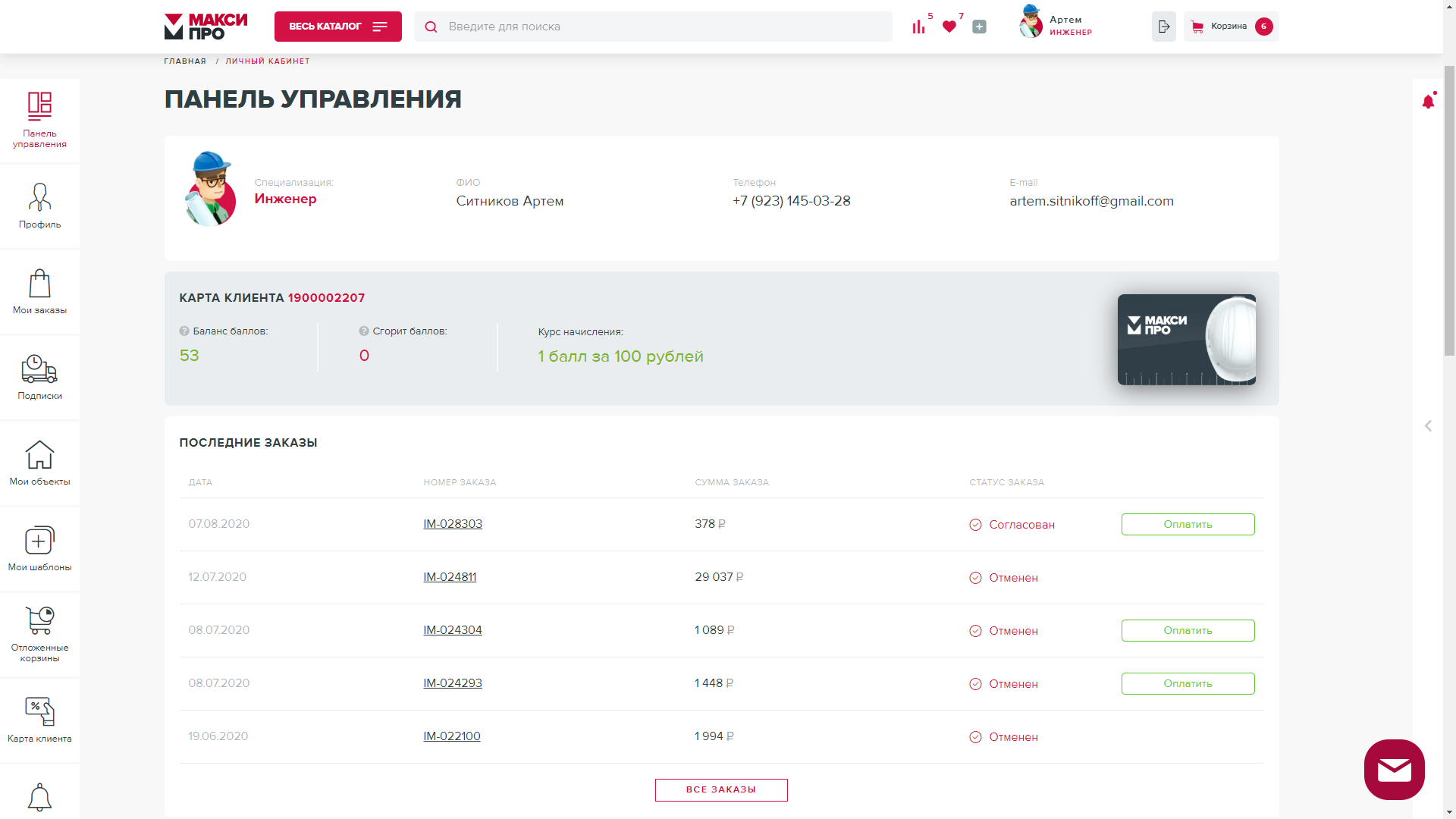The width and height of the screenshot is (1456, 819).
Task: Click the client card thumbnail image
Action: 1186,340
